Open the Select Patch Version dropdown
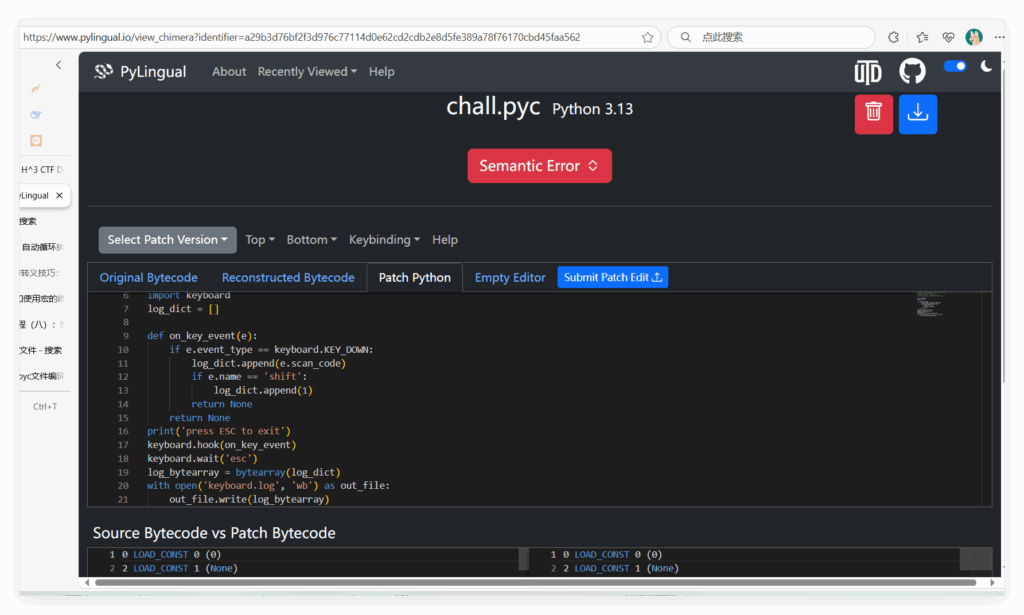 tap(167, 240)
